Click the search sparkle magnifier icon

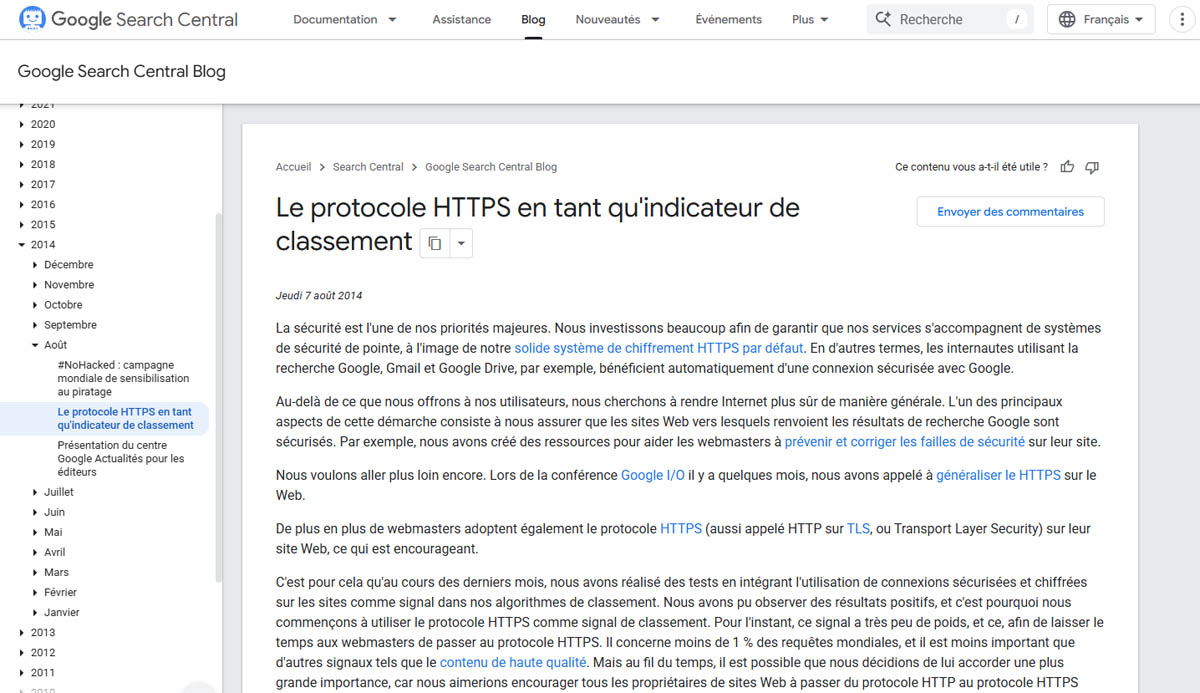[883, 19]
